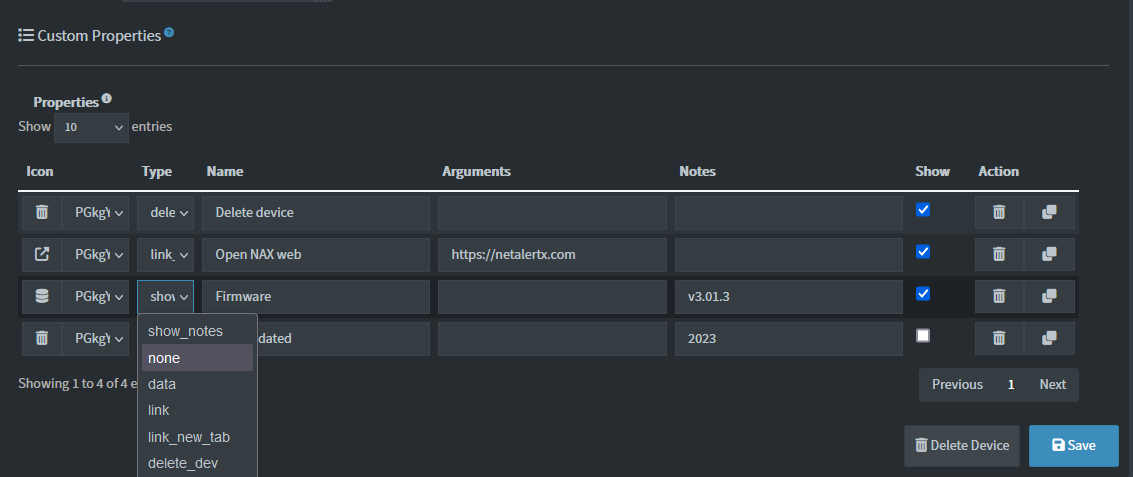Click the Properties info icon
The width and height of the screenshot is (1133, 477).
[106, 99]
